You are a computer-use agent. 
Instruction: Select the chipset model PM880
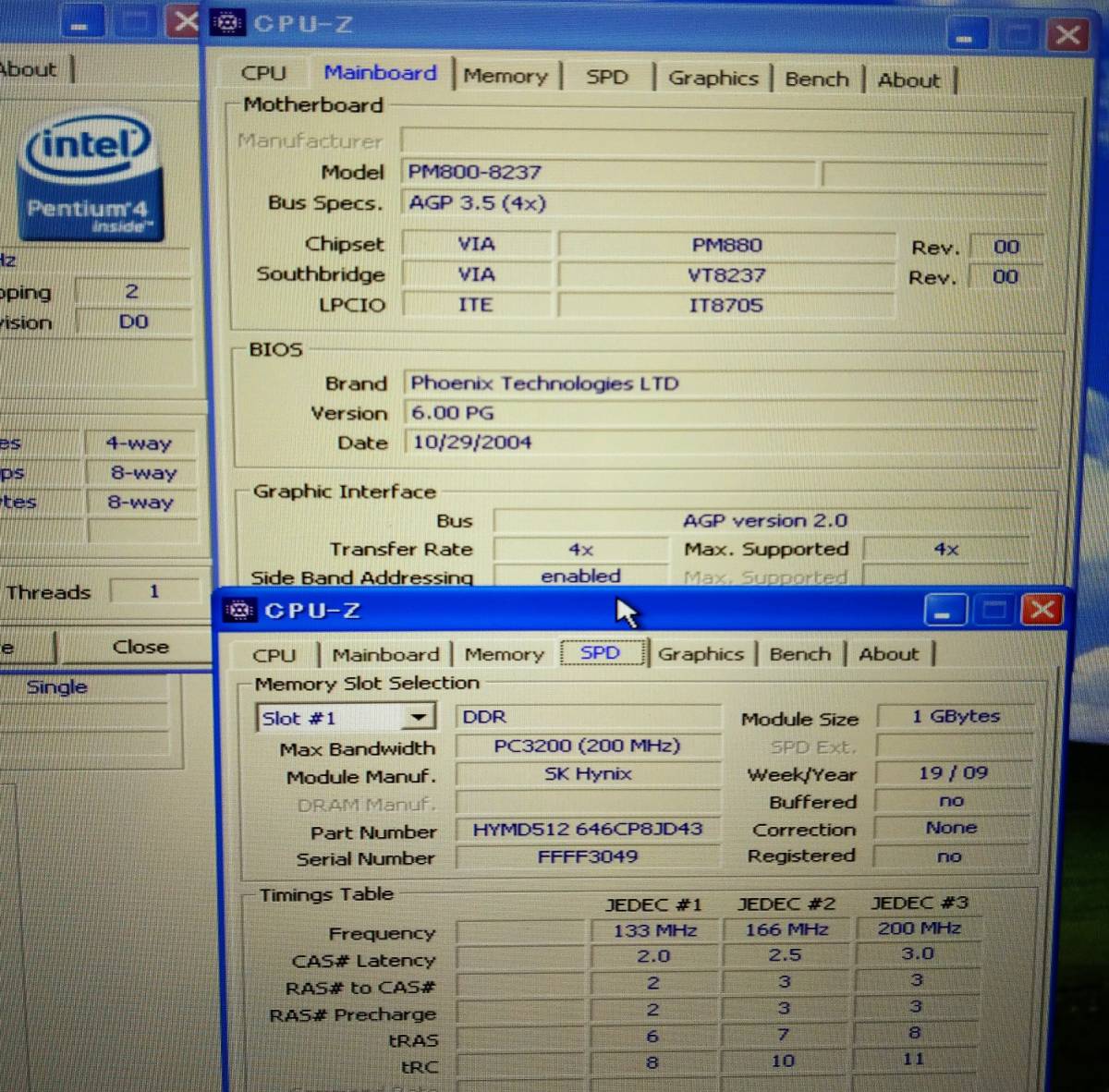point(726,245)
